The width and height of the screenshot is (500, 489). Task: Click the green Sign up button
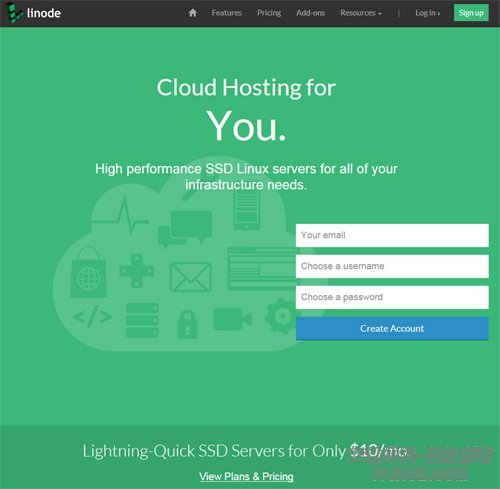click(471, 13)
